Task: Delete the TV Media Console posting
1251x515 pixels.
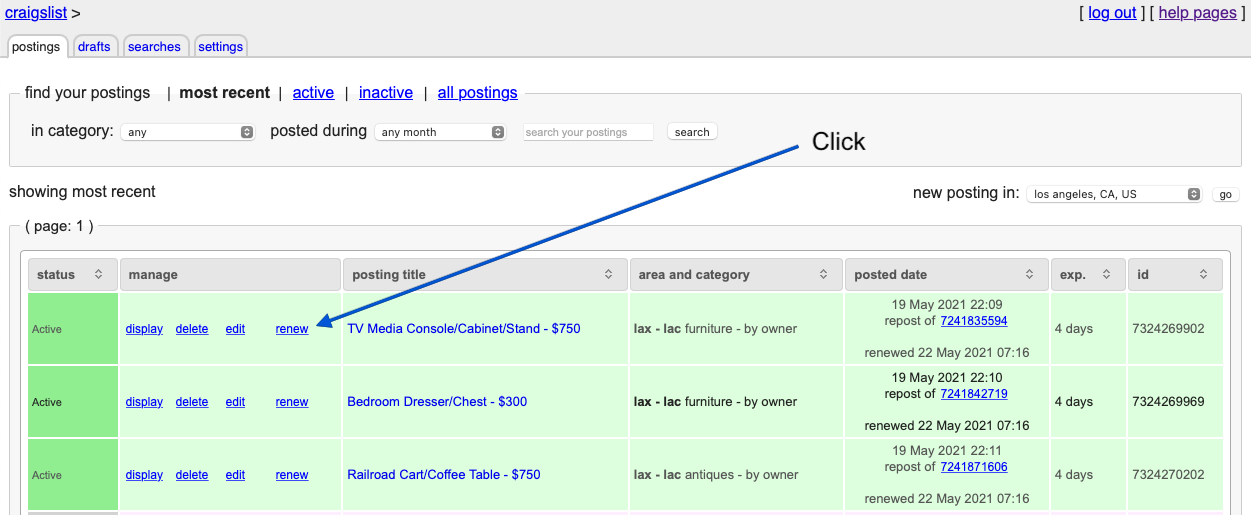Action: coord(192,329)
